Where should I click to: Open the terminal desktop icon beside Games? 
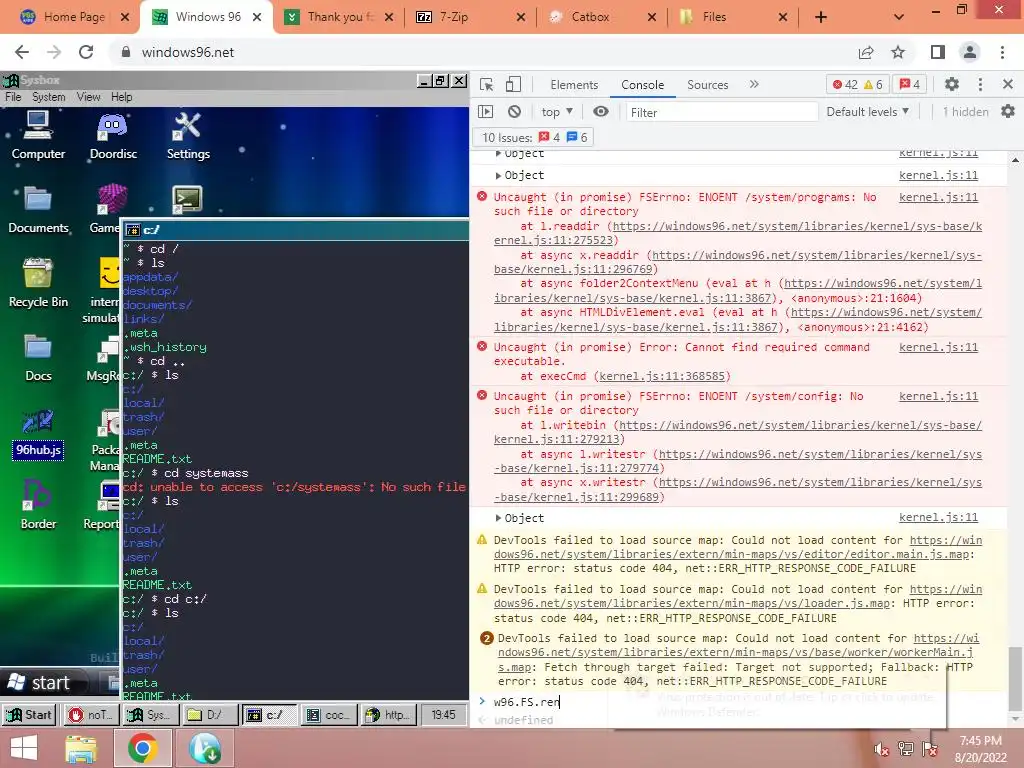click(x=187, y=199)
